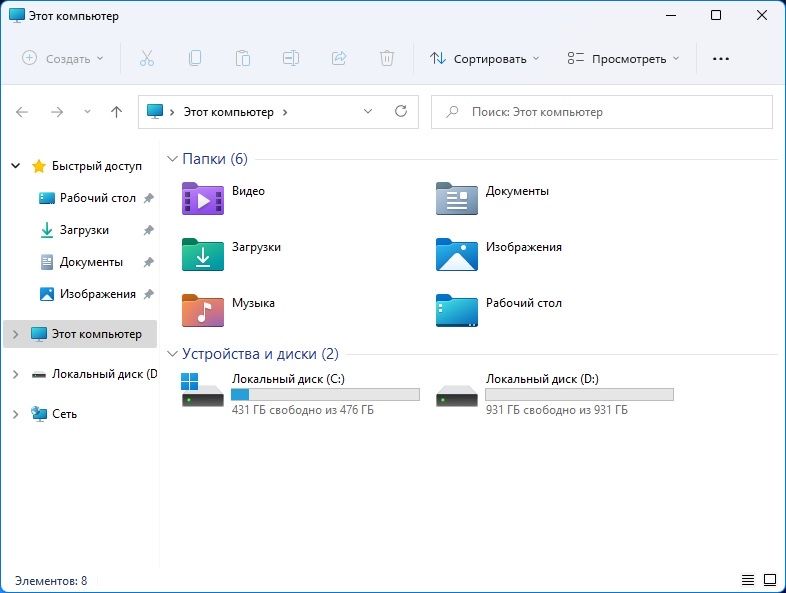Open the recent locations dropdown arrow
786x593 pixels.
(x=87, y=112)
